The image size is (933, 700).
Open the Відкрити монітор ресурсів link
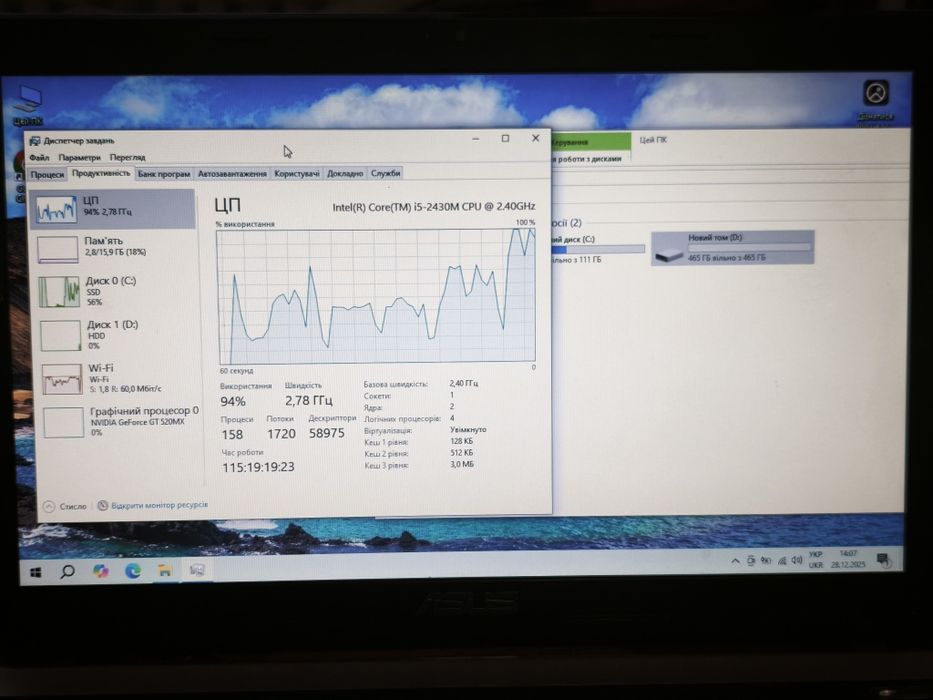[153, 505]
